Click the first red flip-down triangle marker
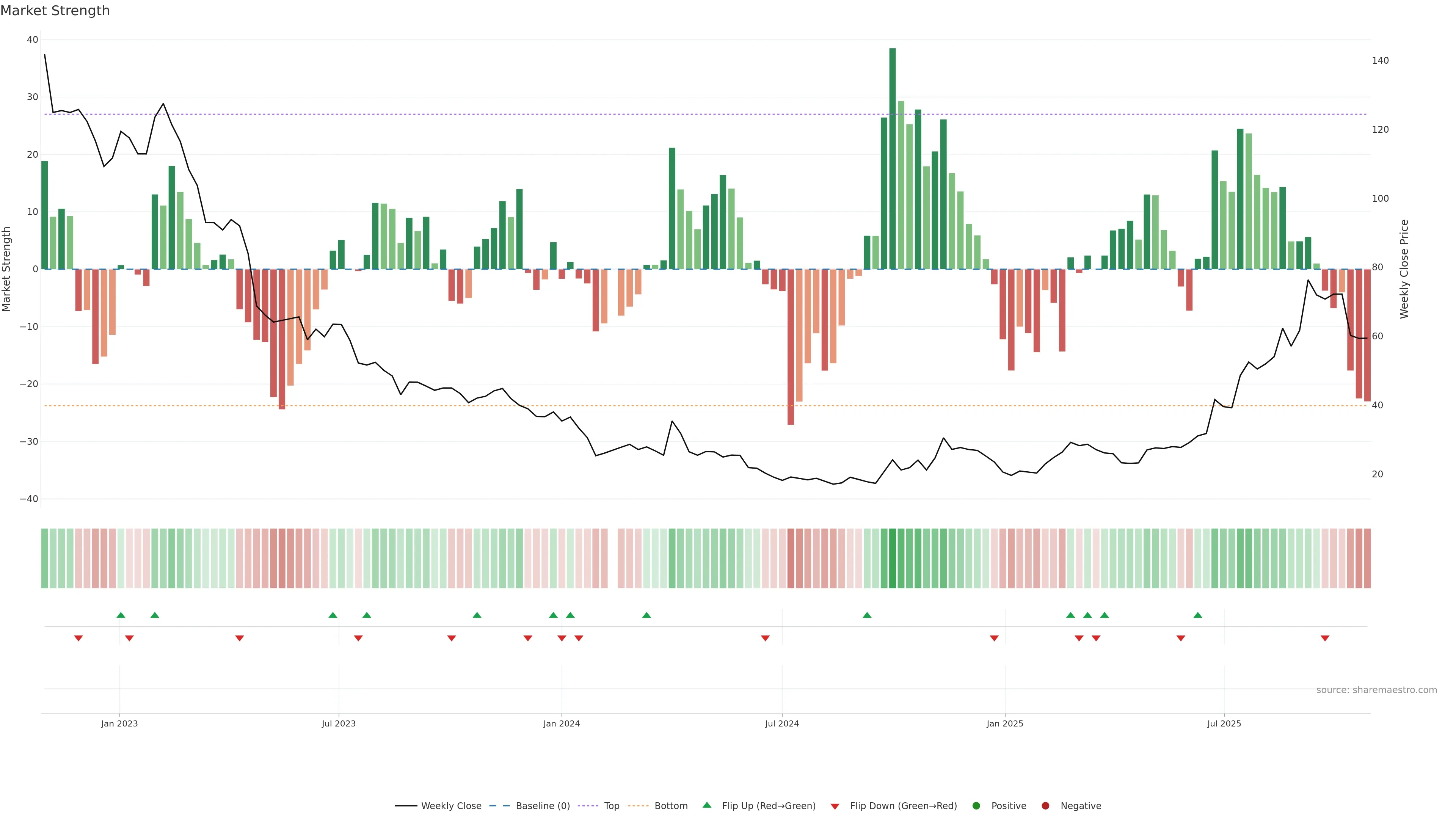The width and height of the screenshot is (1456, 819). click(78, 638)
